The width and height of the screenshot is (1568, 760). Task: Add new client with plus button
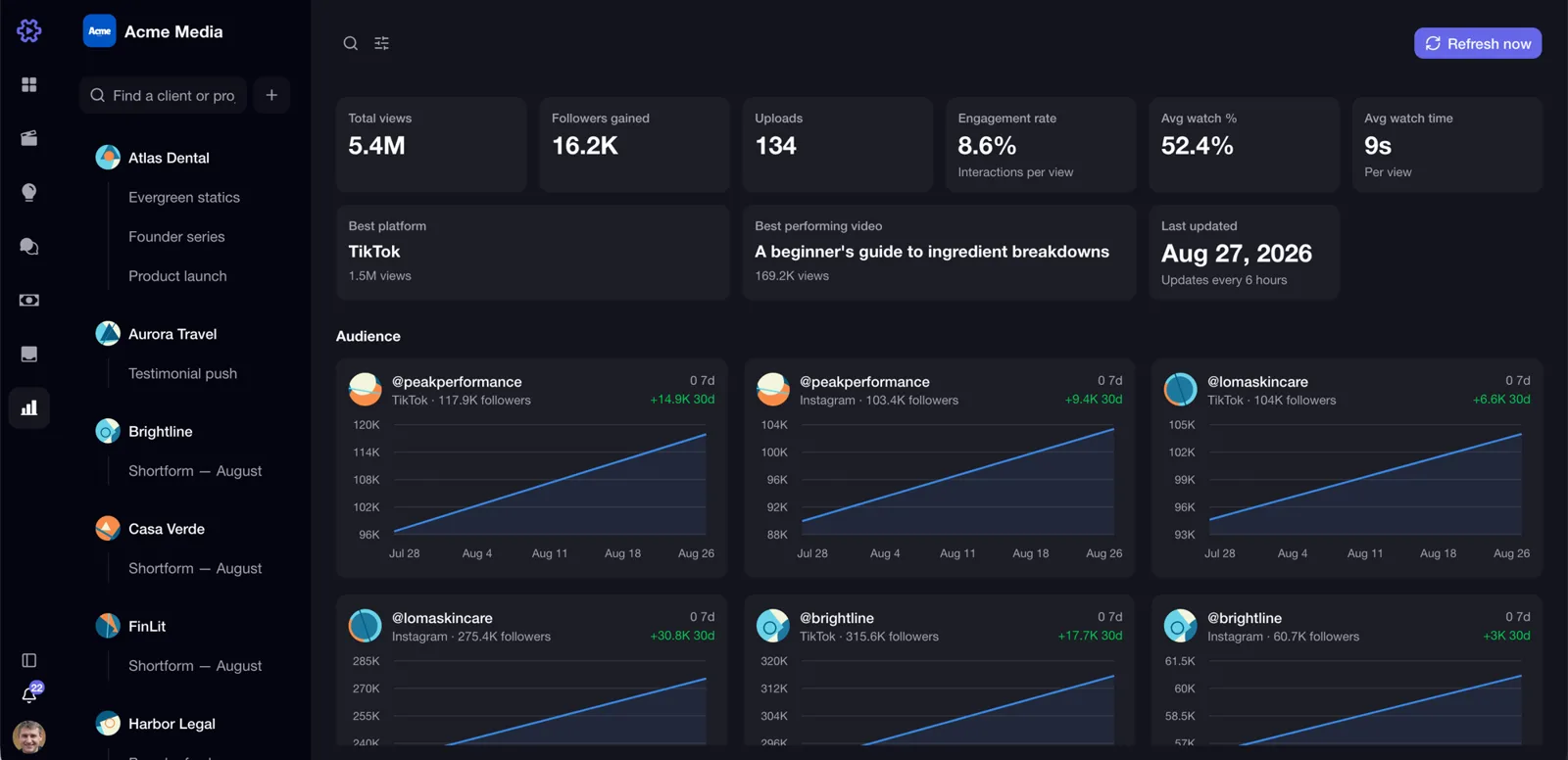[271, 95]
